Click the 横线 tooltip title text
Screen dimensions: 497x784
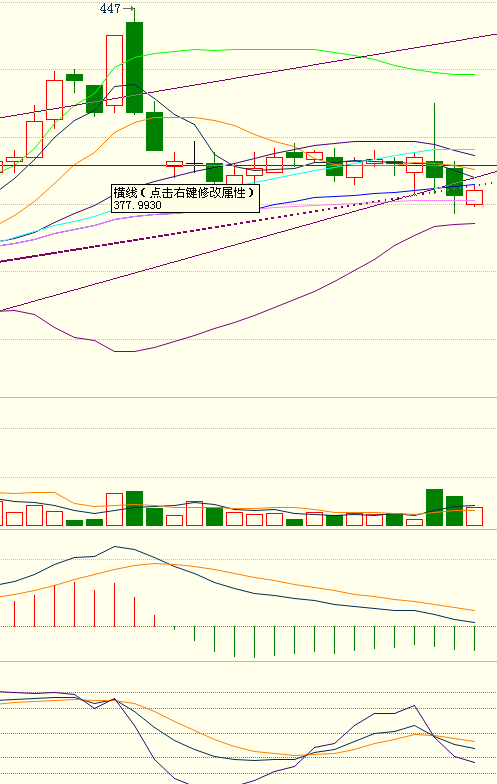pos(184,192)
